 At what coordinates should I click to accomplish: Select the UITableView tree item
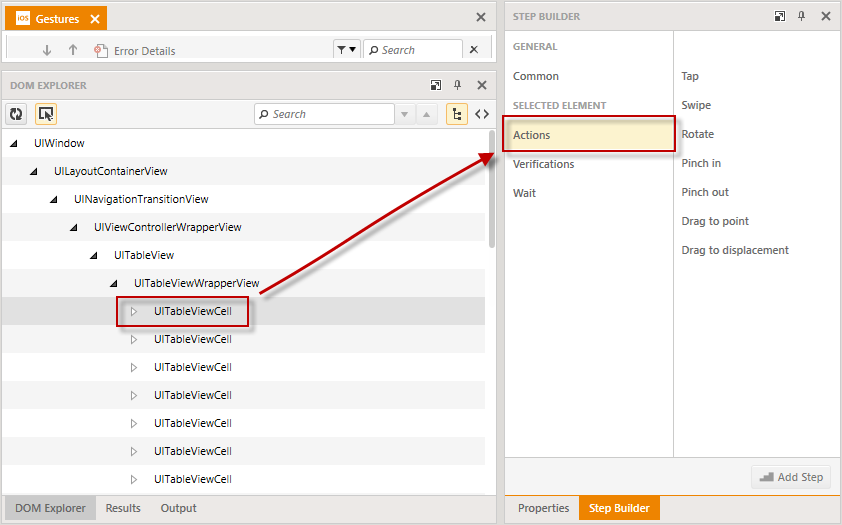click(144, 255)
